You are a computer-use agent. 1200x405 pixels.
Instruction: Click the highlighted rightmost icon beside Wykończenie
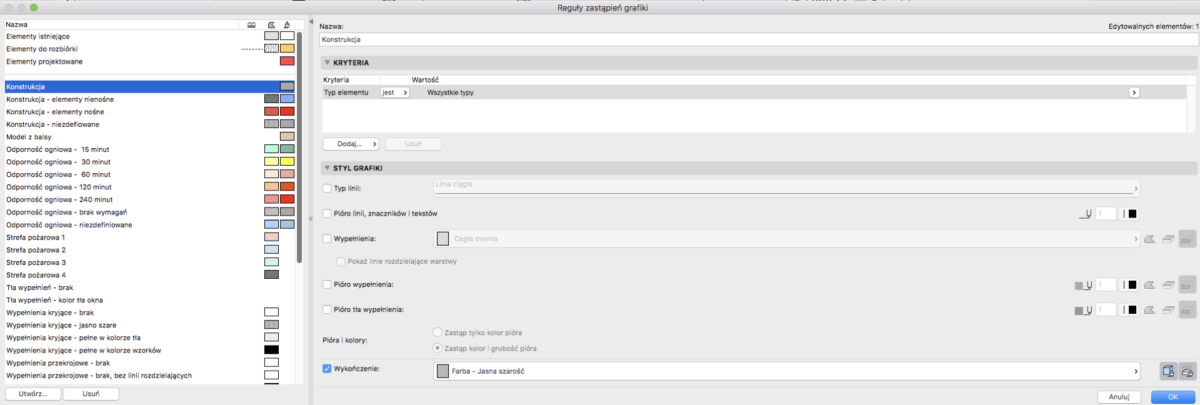tap(1187, 371)
